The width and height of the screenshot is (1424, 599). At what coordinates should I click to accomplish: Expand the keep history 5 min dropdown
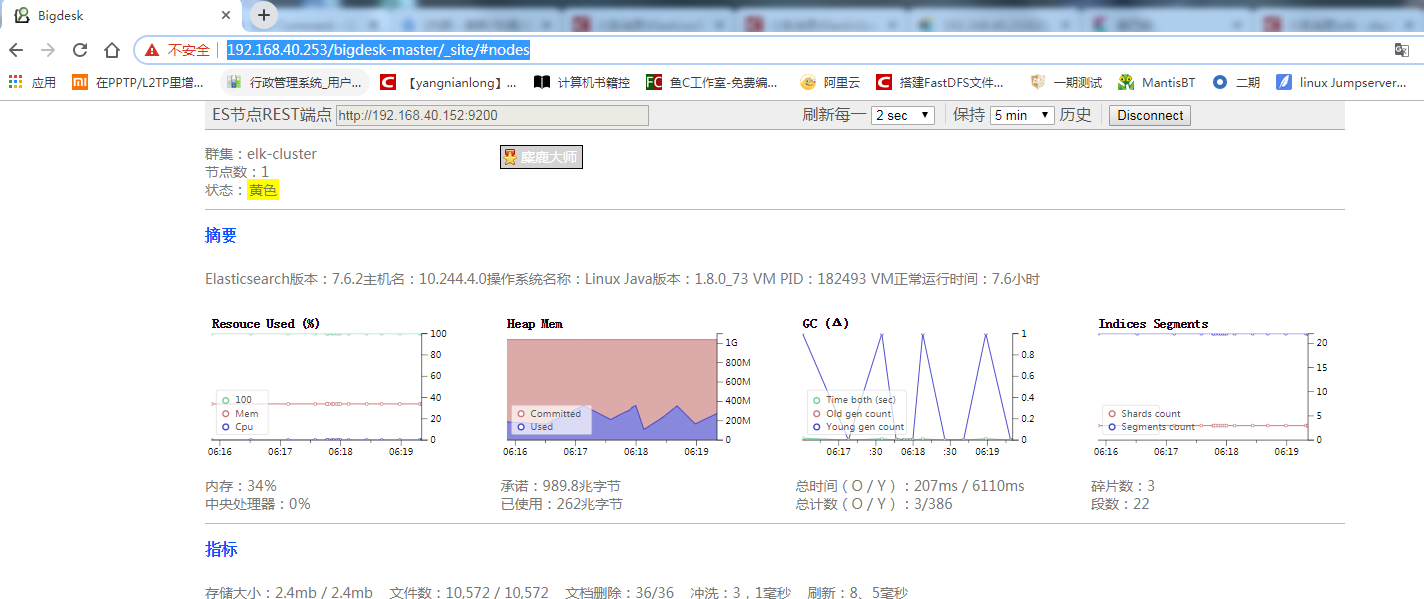pyautogui.click(x=1022, y=115)
